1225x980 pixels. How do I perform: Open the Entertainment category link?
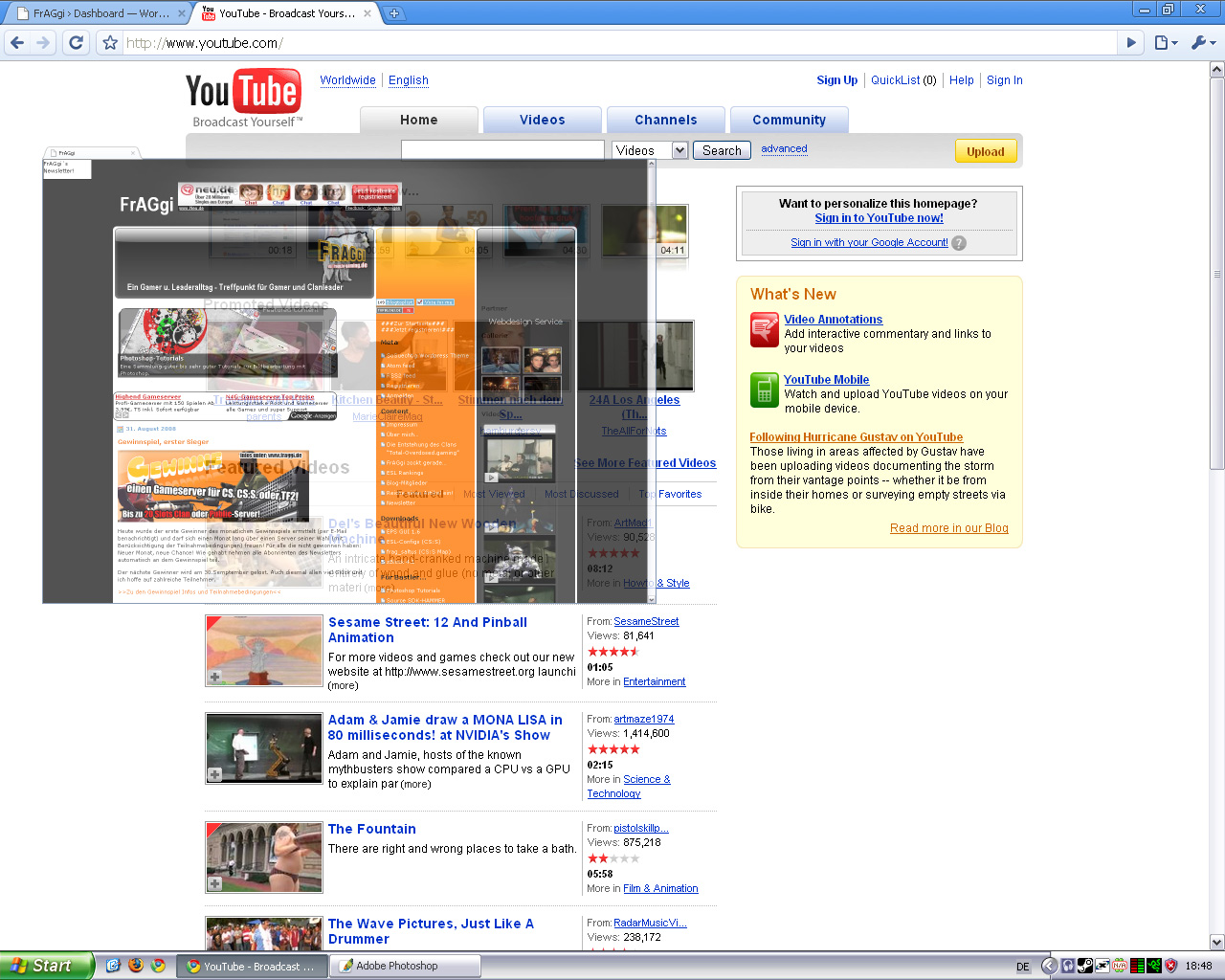pos(655,682)
